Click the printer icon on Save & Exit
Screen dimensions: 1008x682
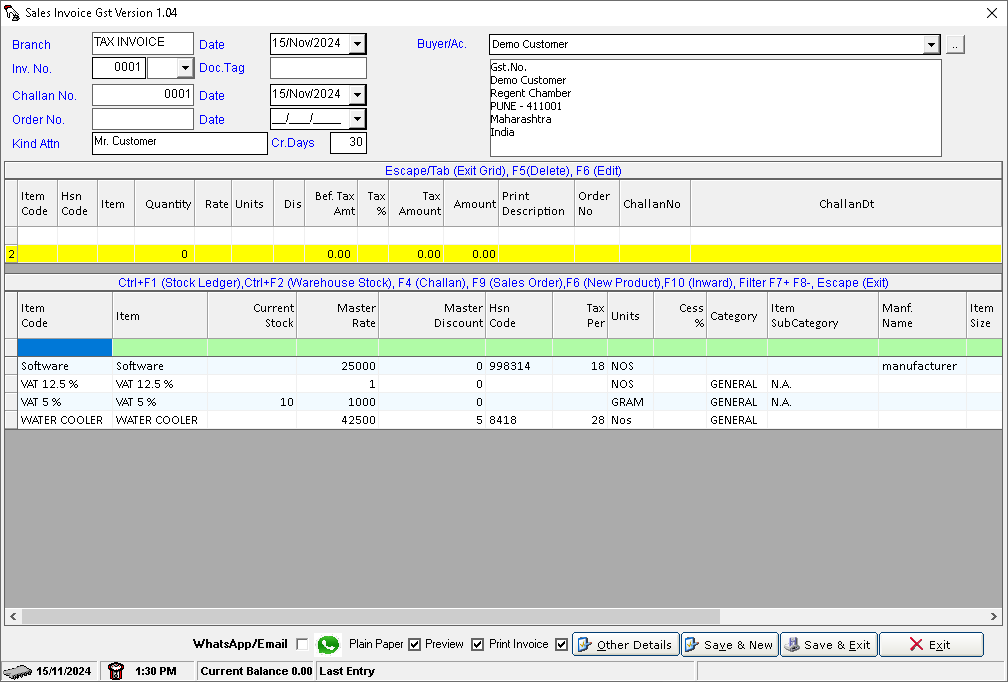793,644
